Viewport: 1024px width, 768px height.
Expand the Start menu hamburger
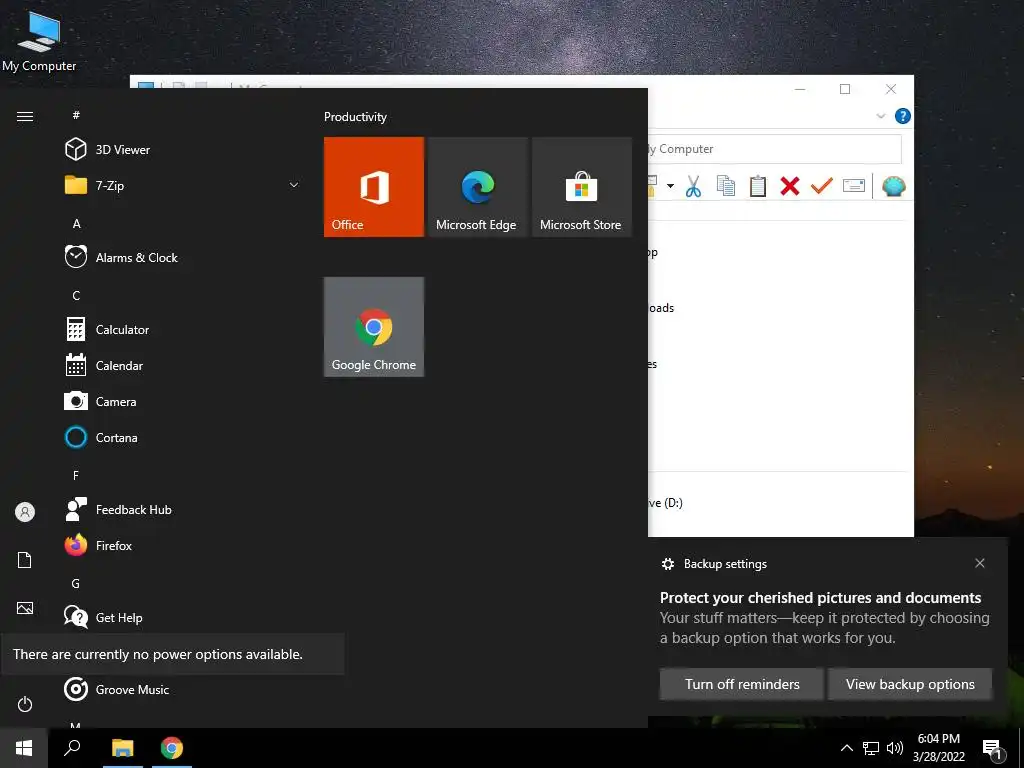click(25, 116)
